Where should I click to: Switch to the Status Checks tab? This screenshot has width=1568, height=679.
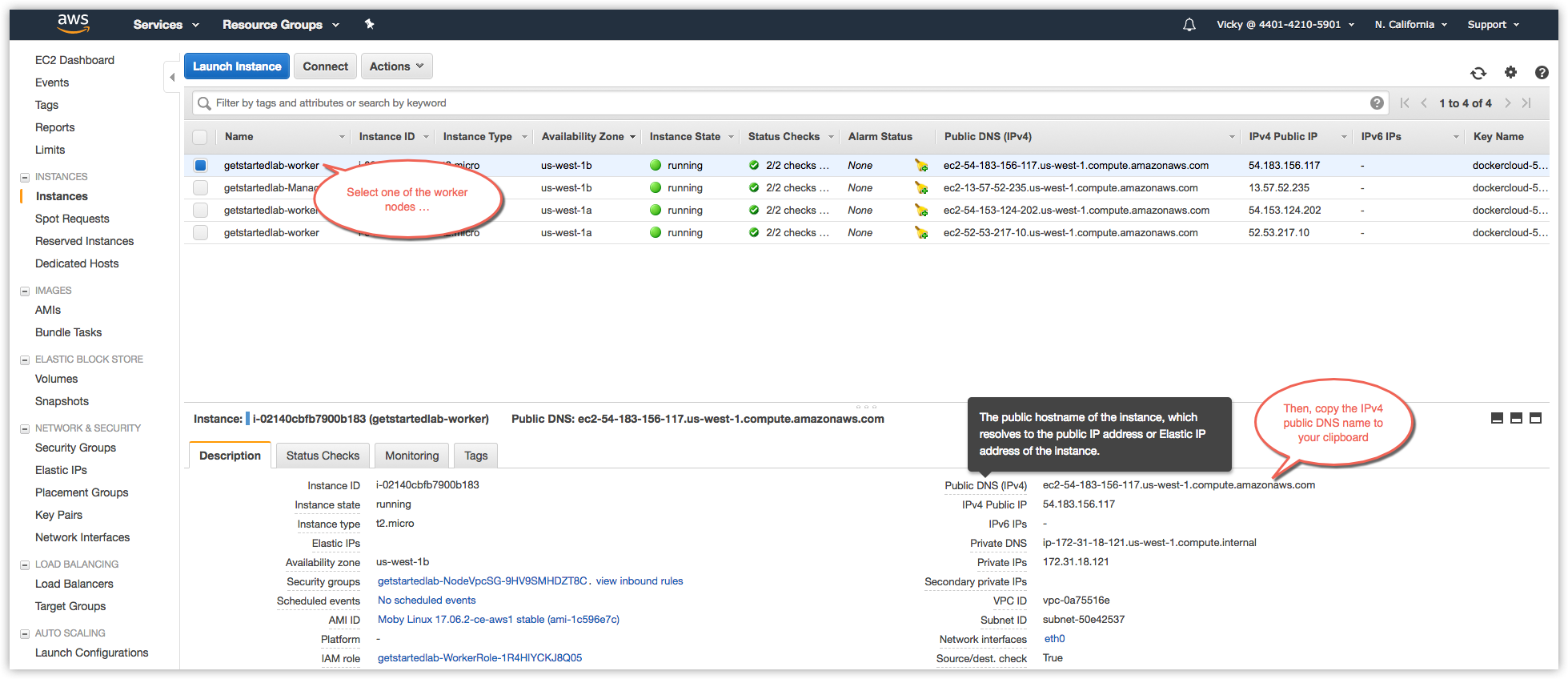323,456
